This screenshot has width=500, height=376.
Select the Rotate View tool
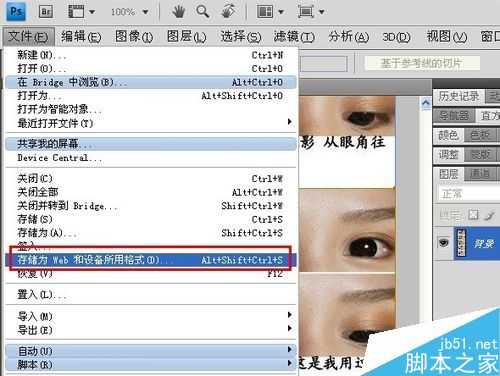tap(228, 12)
